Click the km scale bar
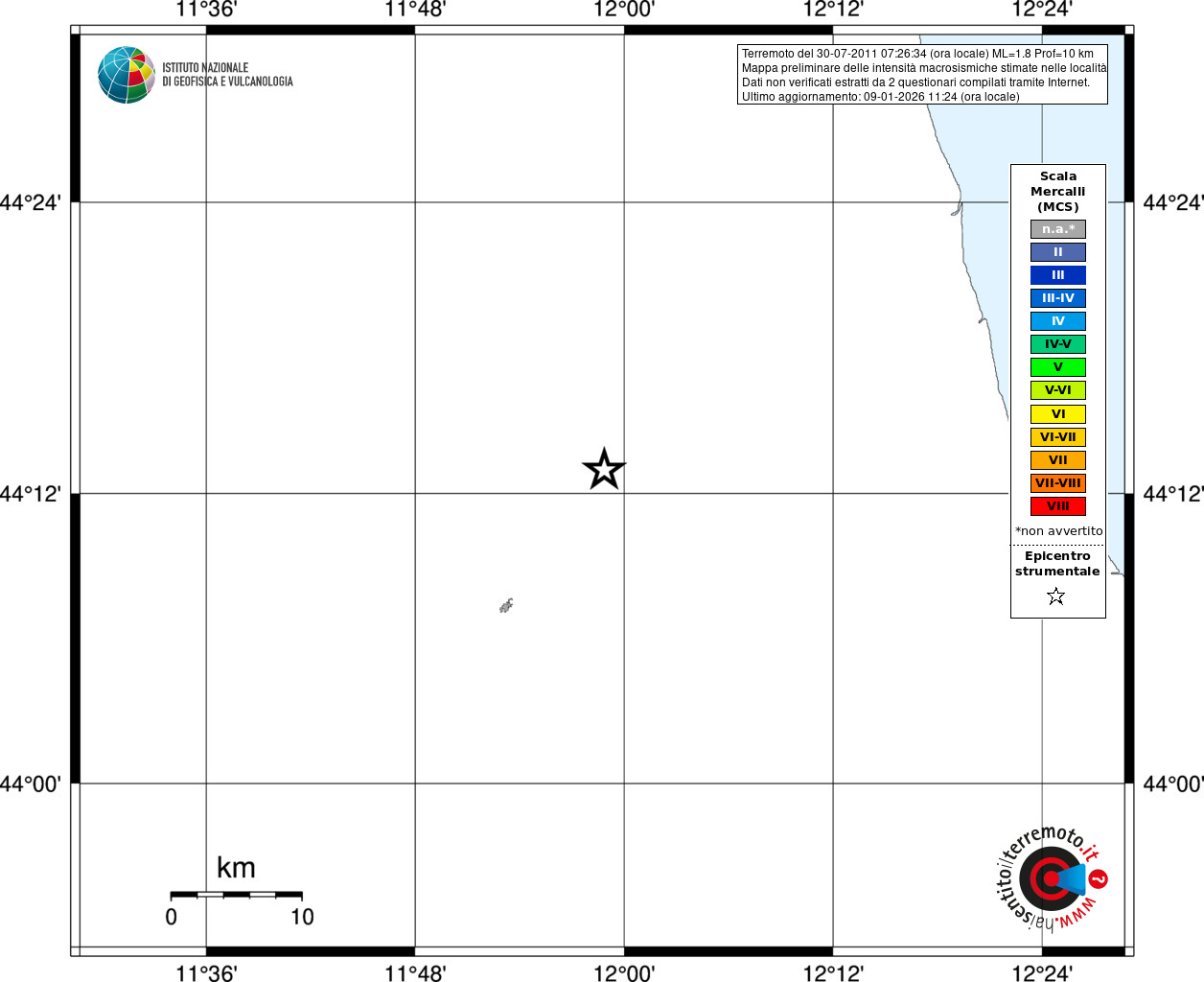The width and height of the screenshot is (1204, 982). coord(236,895)
